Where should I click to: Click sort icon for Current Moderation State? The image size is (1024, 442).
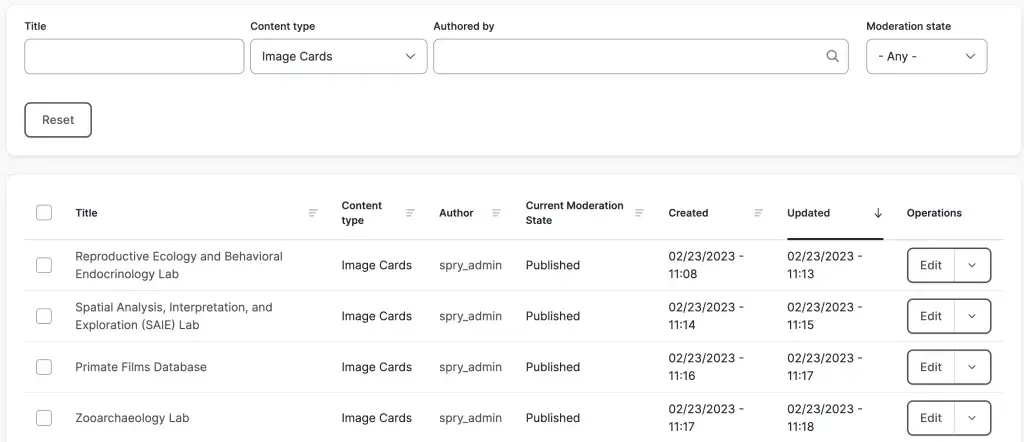click(640, 213)
